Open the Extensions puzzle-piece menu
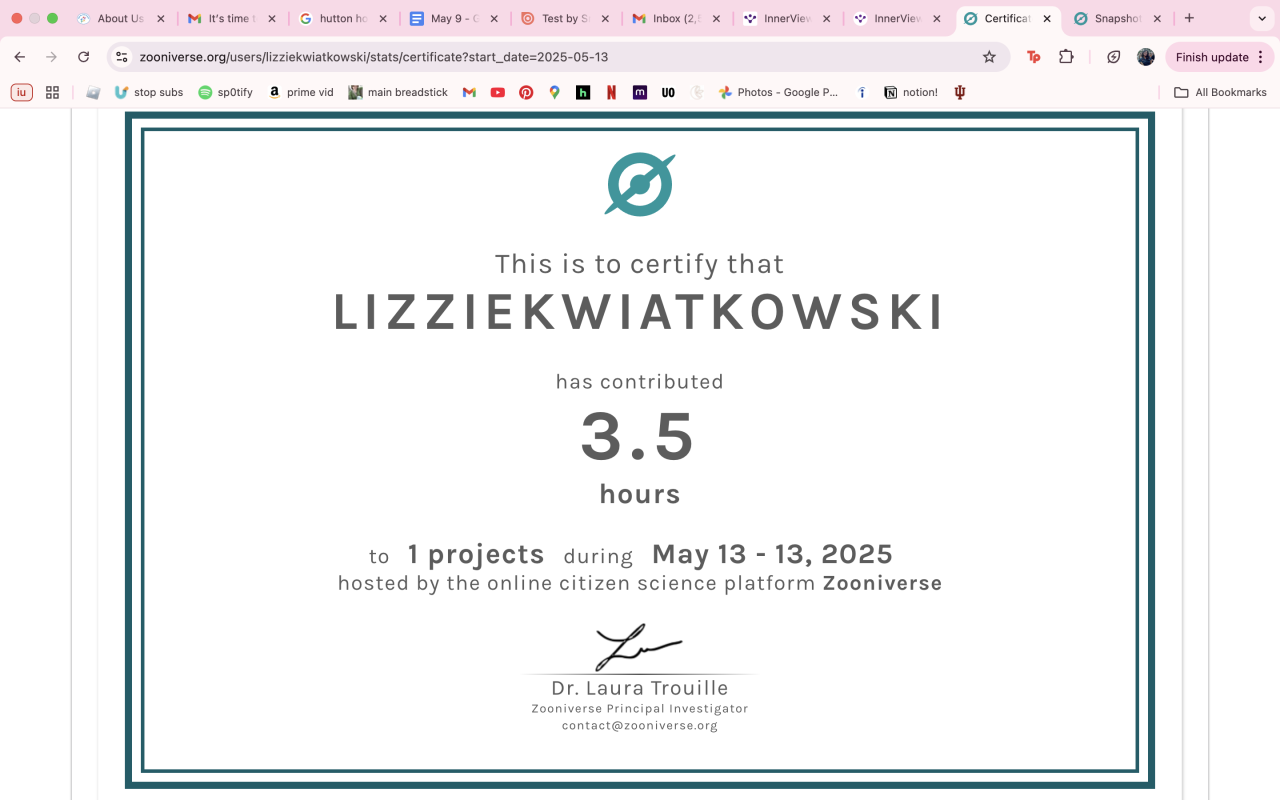Image resolution: width=1280 pixels, height=800 pixels. [1066, 57]
